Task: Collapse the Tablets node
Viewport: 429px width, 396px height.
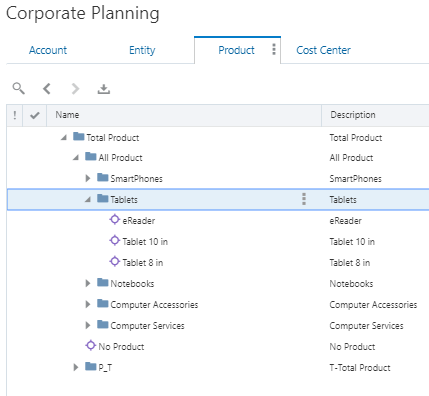Action: point(88,199)
